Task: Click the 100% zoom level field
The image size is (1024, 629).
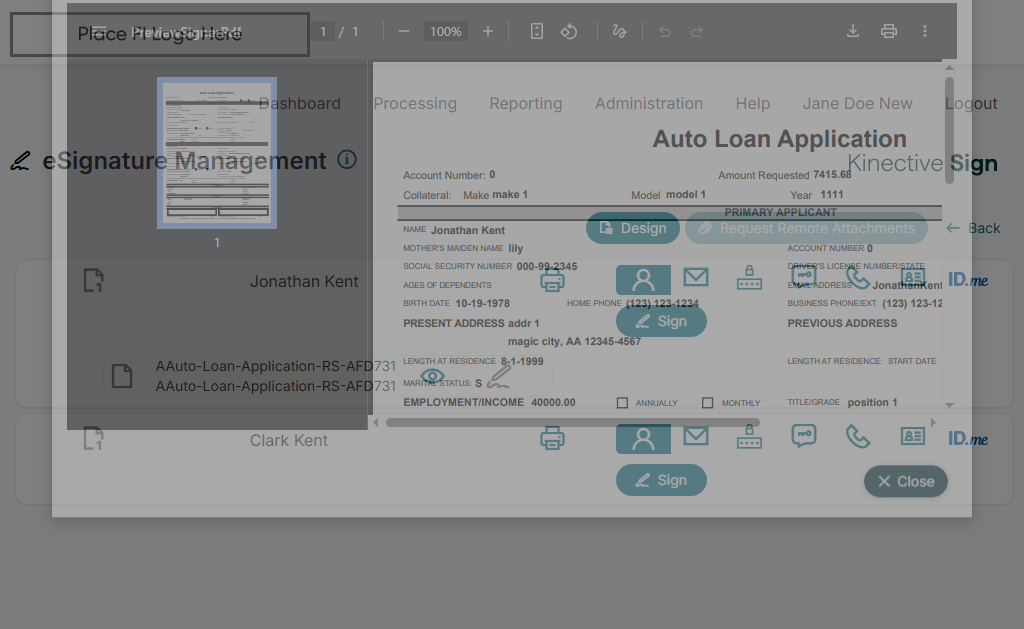Action: 445,31
